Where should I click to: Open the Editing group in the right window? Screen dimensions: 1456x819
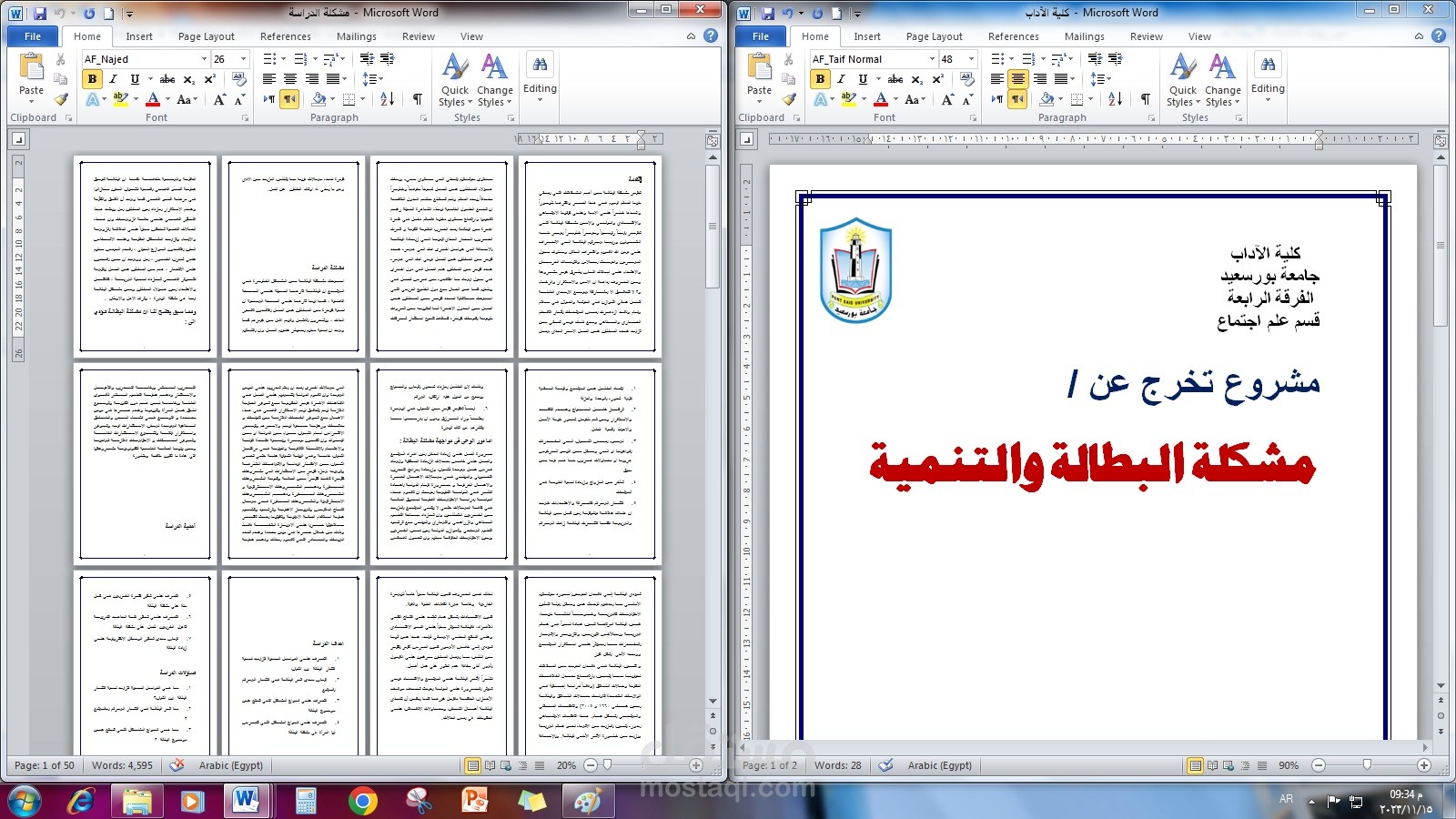[x=1268, y=77]
